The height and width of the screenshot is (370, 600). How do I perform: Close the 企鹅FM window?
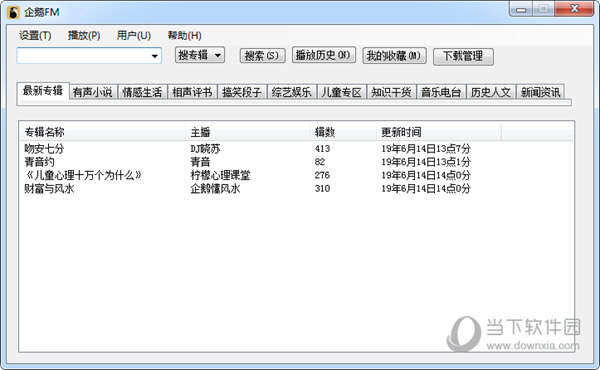[x=574, y=9]
